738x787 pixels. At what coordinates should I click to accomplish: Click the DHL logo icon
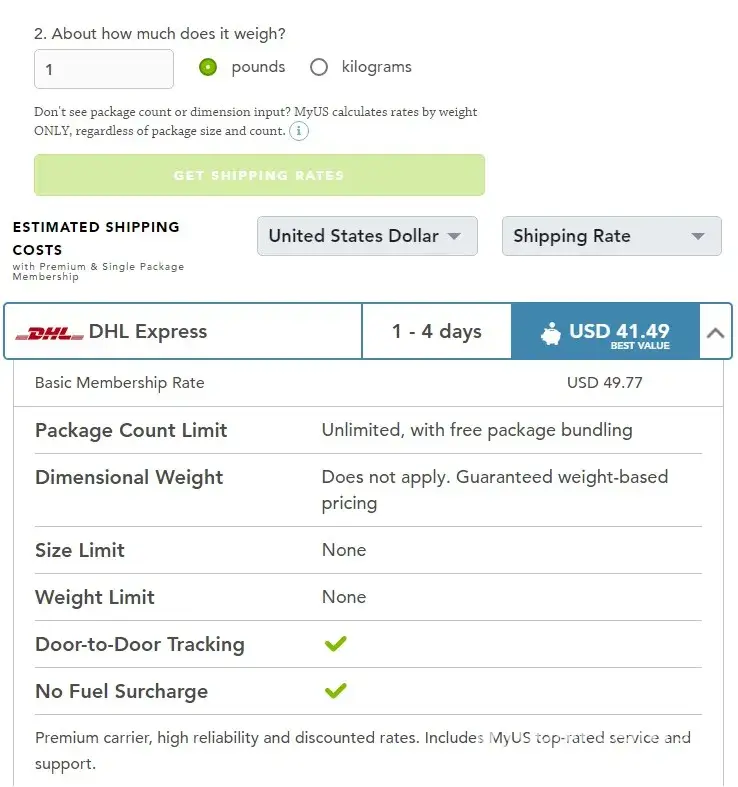50,333
